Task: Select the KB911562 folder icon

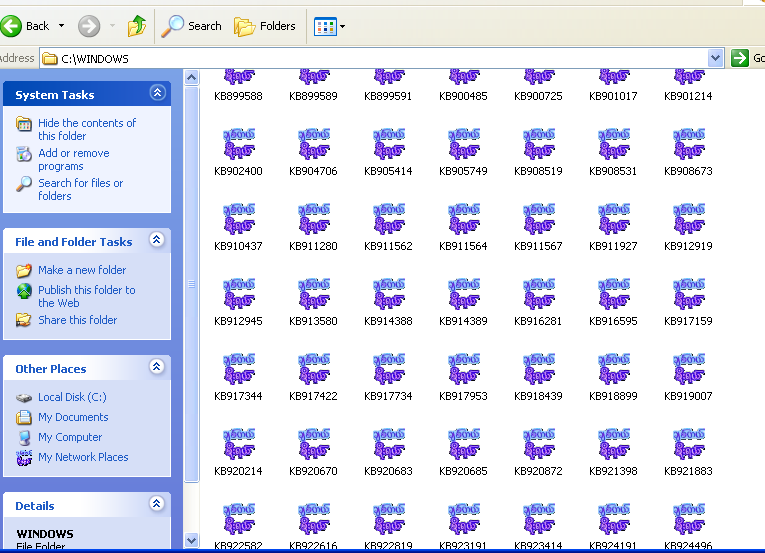Action: (x=388, y=219)
